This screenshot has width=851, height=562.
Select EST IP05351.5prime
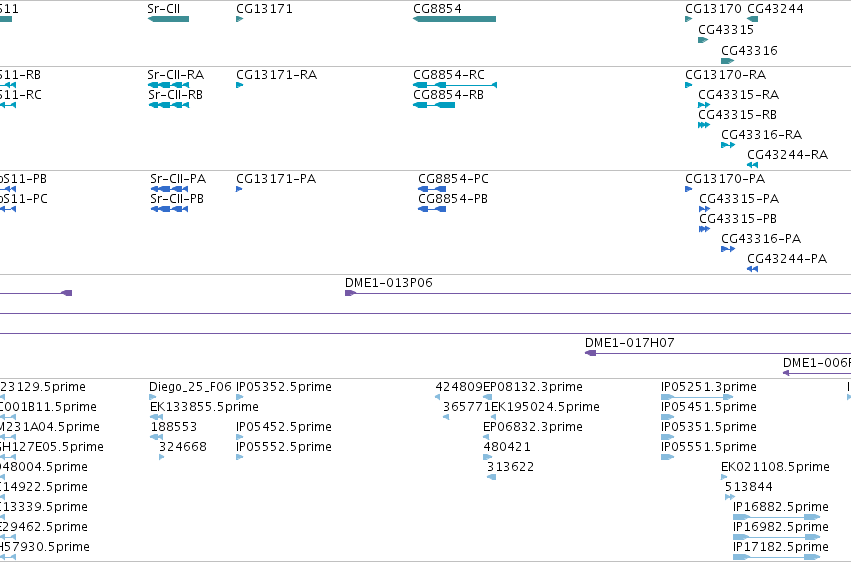coord(708,427)
